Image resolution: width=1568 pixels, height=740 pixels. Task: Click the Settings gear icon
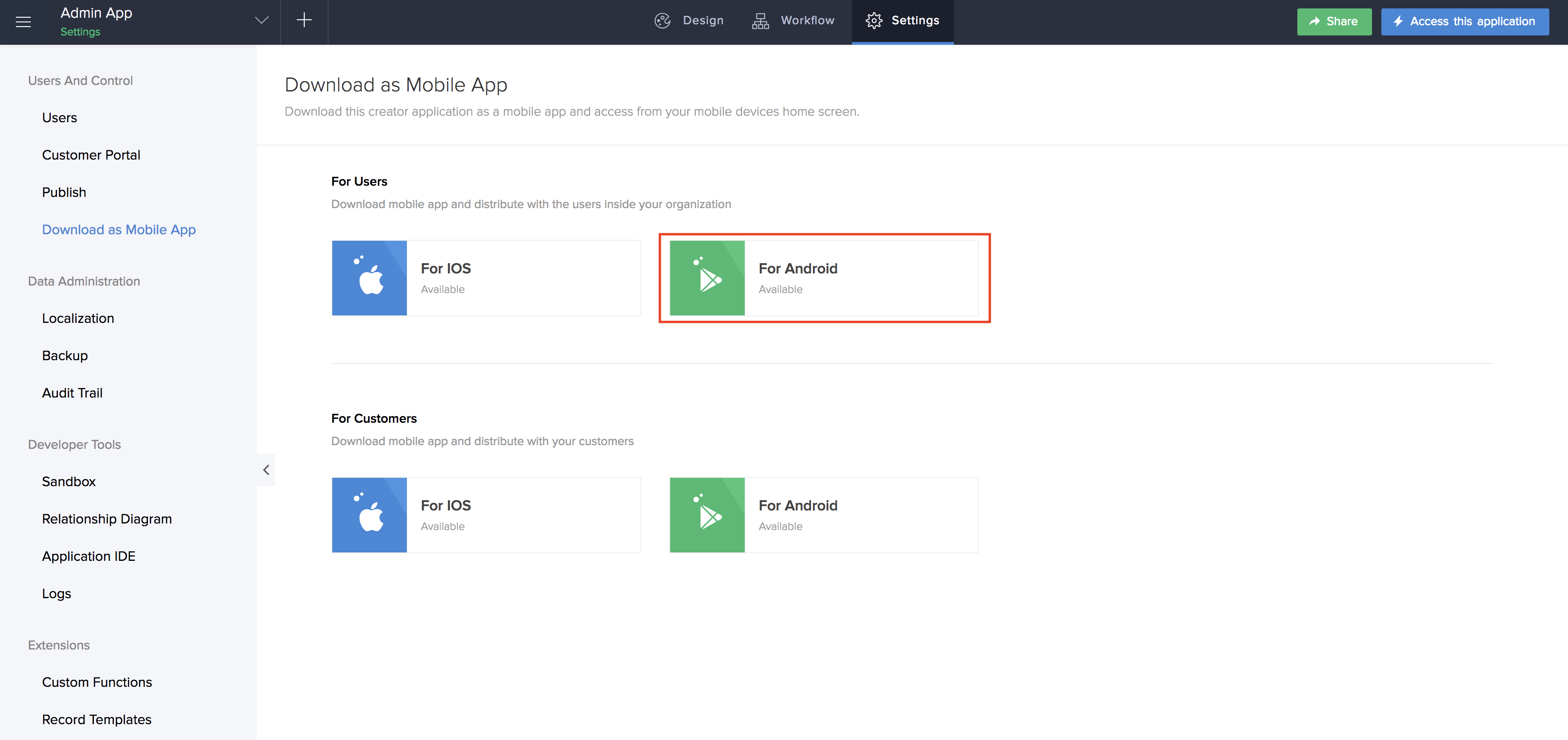(874, 21)
